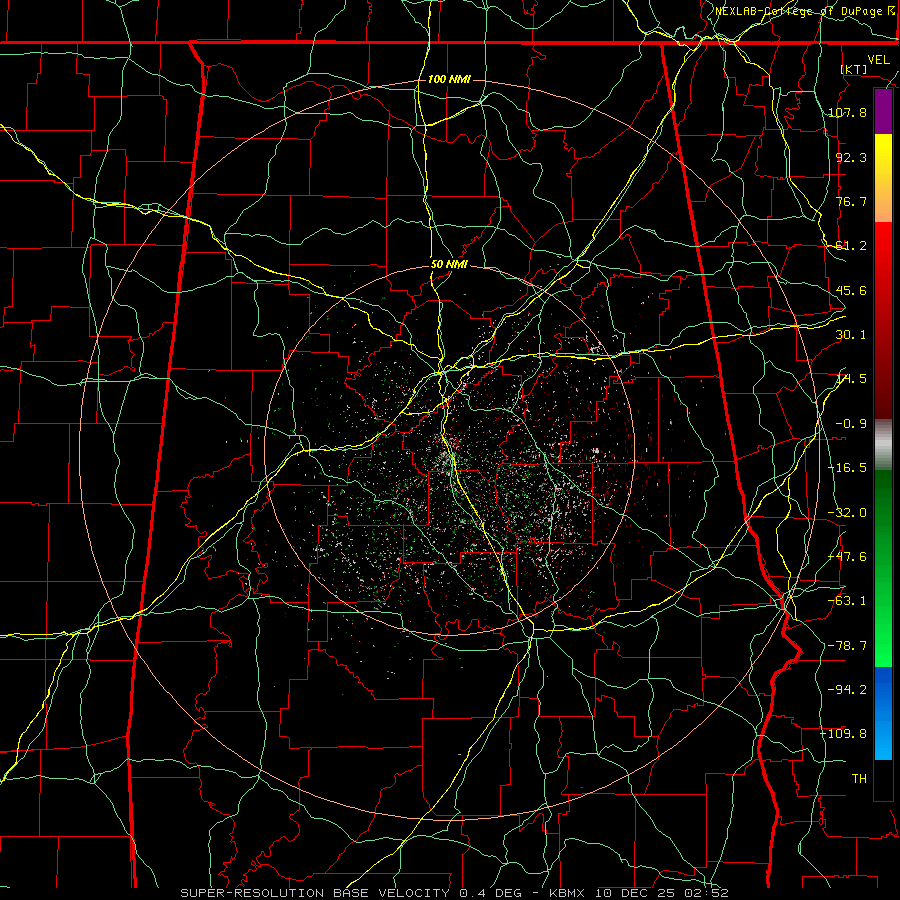Click the -32.0 scale value
The image size is (900, 900).
point(847,513)
